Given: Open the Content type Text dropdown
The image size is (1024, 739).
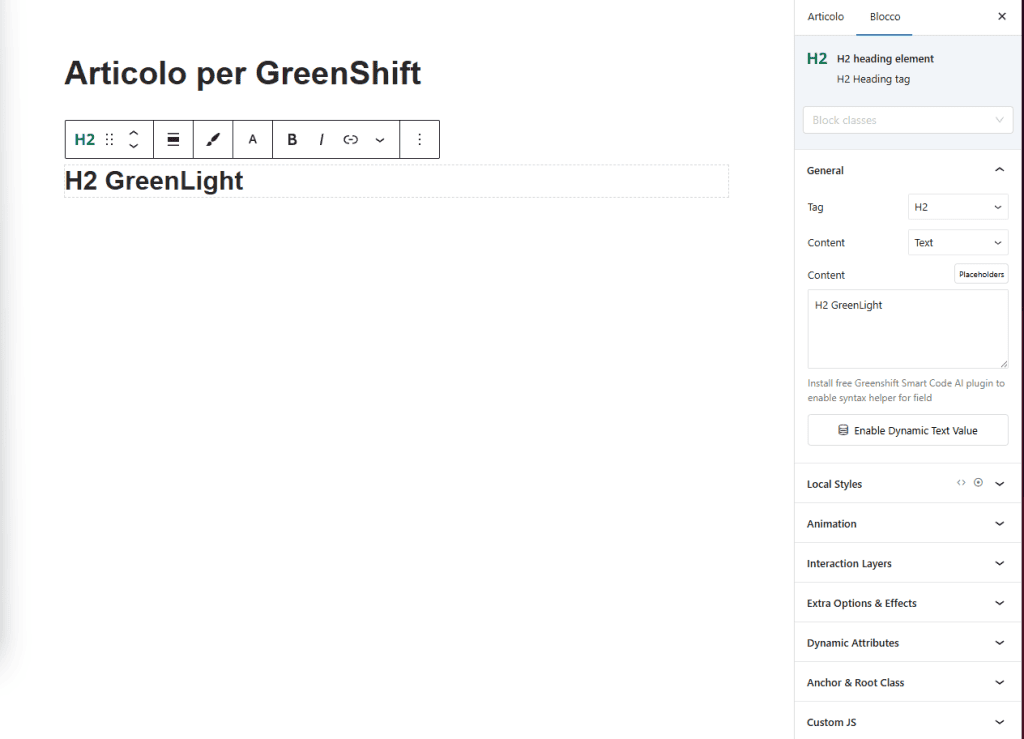Looking at the screenshot, I should tap(958, 242).
